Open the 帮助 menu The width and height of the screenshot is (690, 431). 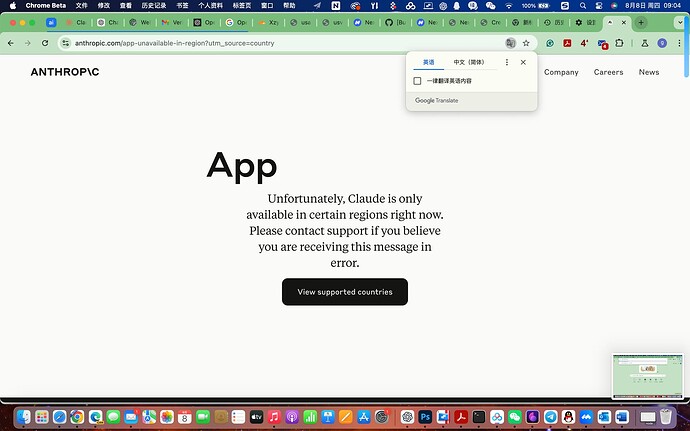[x=289, y=6]
